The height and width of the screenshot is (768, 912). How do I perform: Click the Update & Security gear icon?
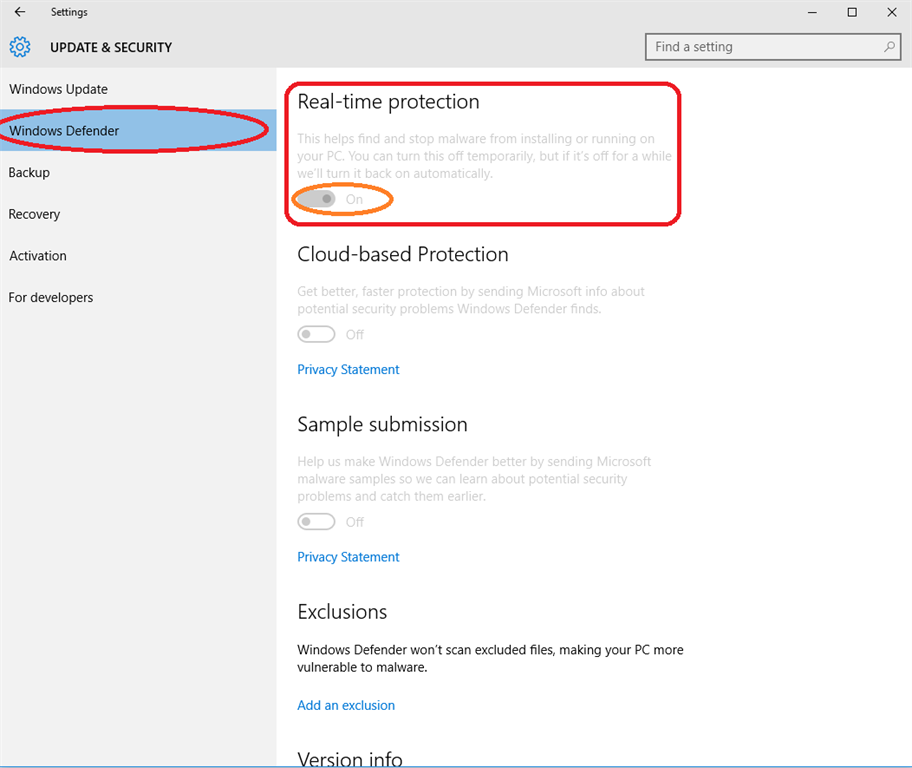click(x=20, y=47)
